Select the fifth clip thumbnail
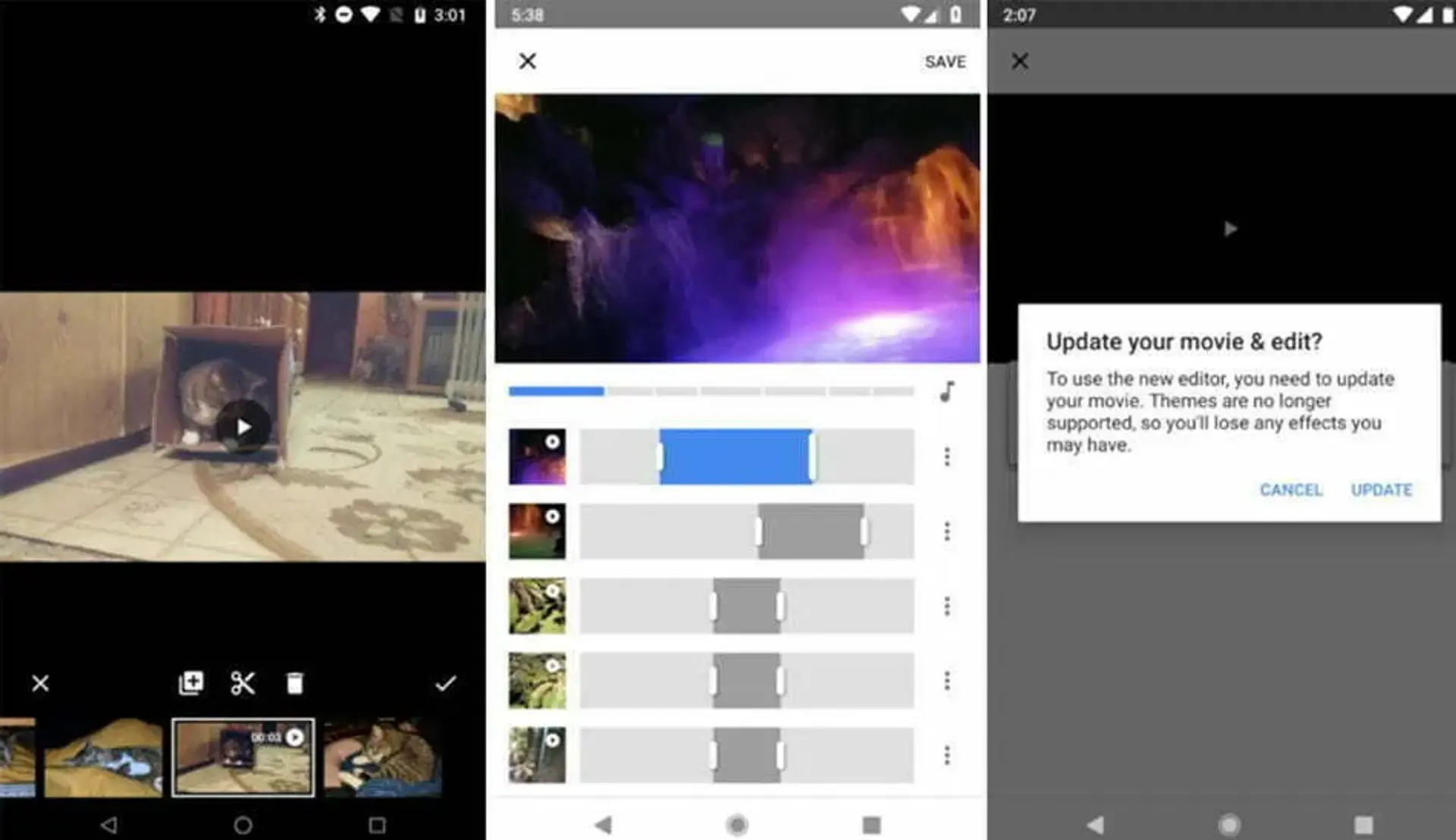This screenshot has height=840, width=1456. click(537, 754)
